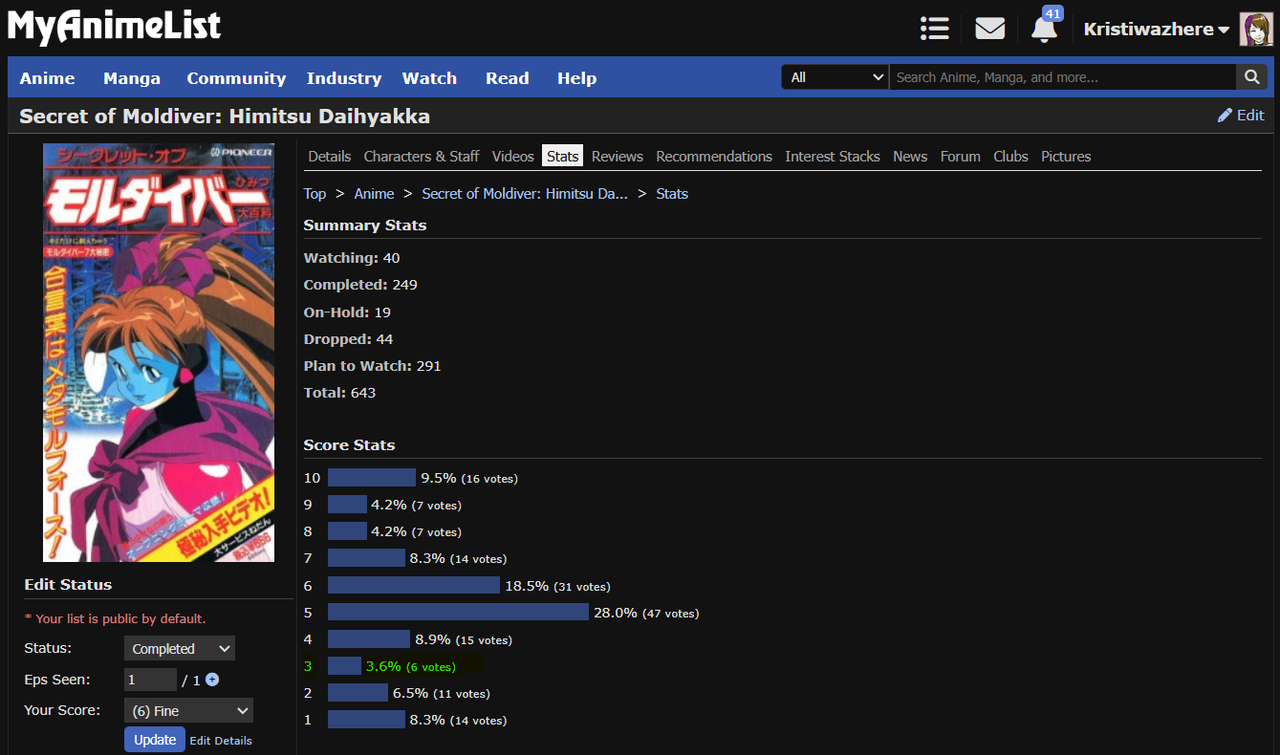Click the Top breadcrumb link
The height and width of the screenshot is (755, 1280).
coord(315,194)
